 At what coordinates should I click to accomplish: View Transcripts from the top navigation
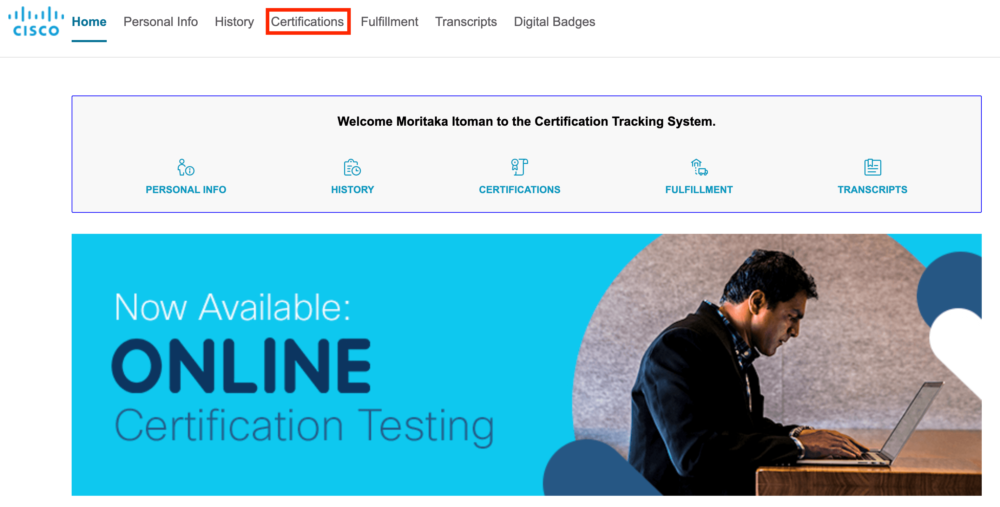pyautogui.click(x=466, y=22)
